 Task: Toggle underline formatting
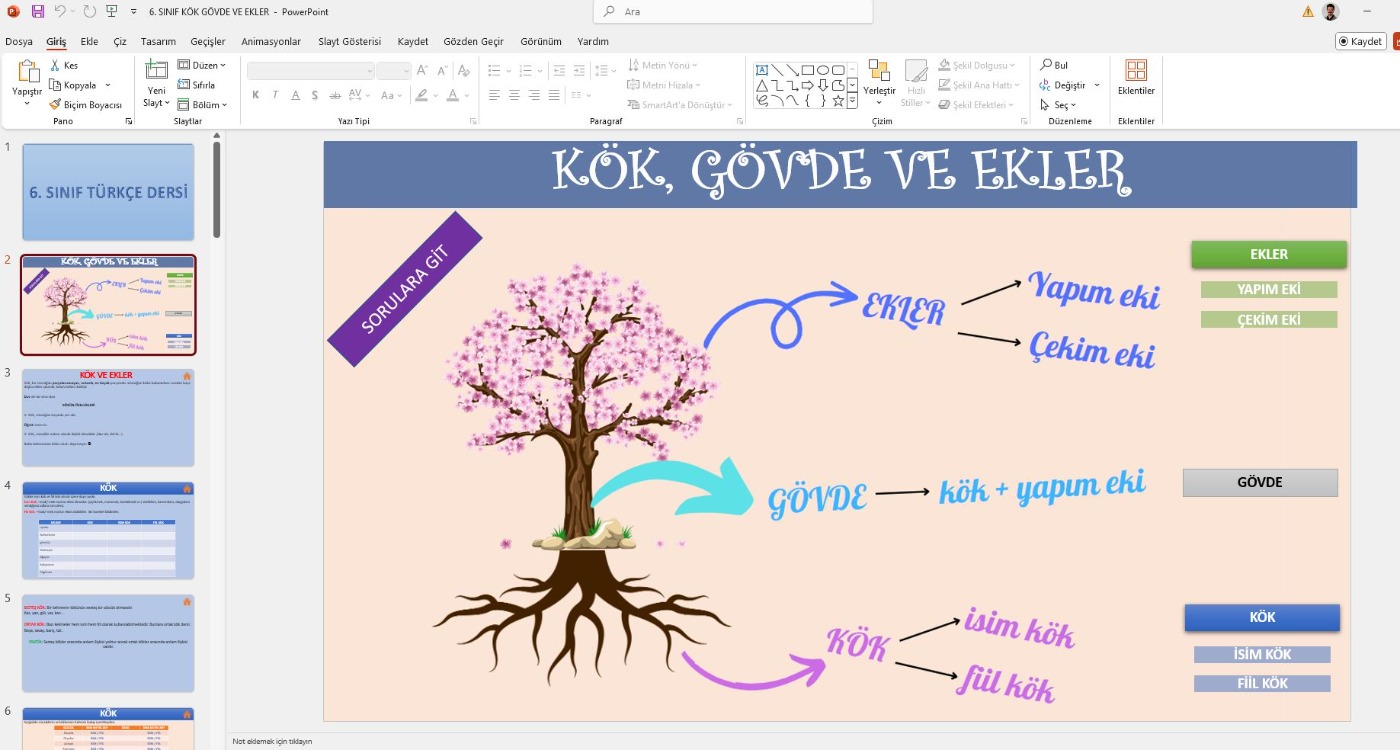click(295, 95)
